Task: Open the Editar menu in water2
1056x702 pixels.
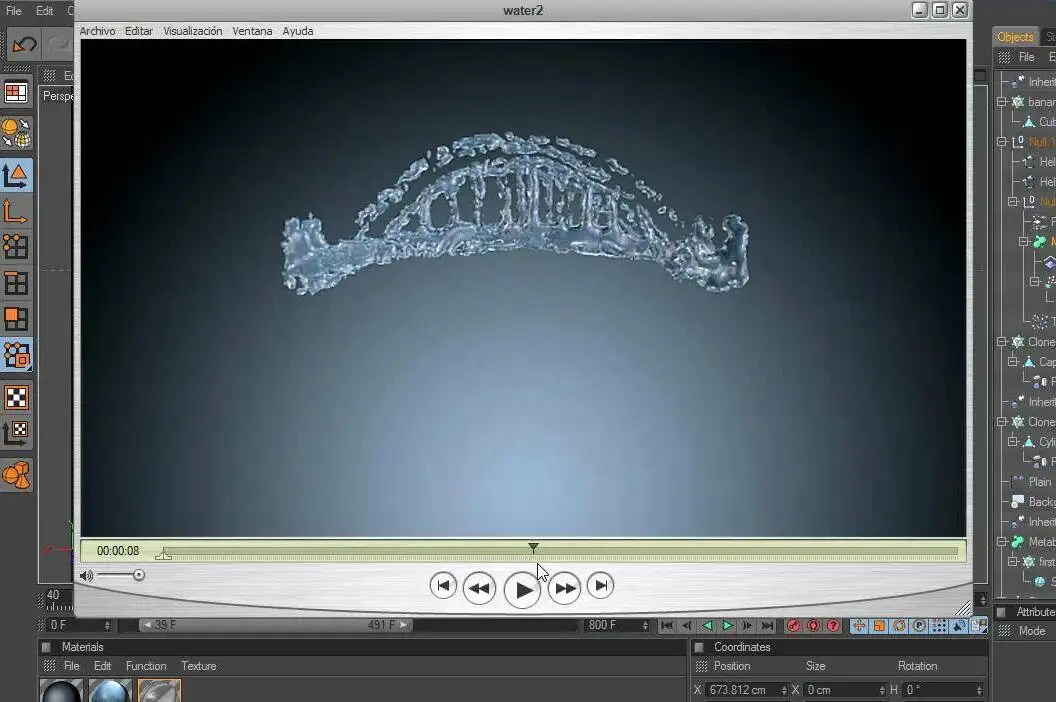Action: coord(139,31)
